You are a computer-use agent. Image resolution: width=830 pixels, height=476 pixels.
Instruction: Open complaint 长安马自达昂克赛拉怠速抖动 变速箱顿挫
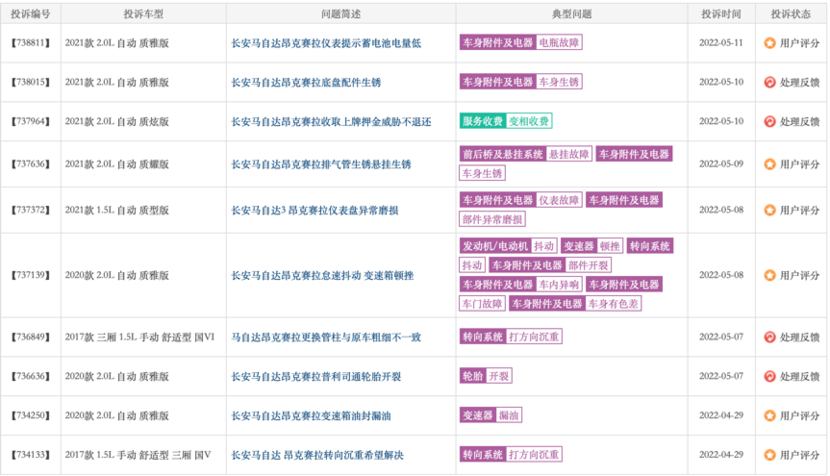(x=322, y=276)
